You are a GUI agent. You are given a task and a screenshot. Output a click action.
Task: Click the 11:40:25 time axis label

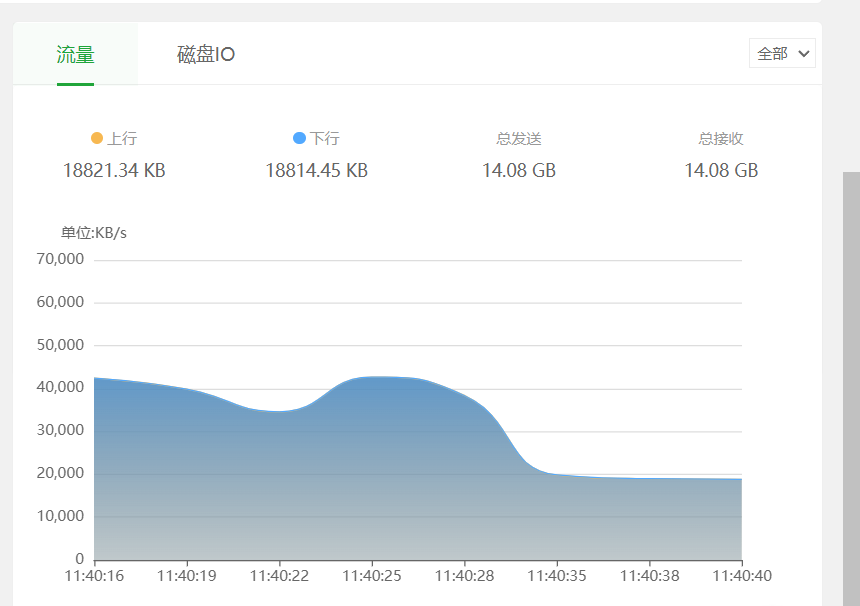click(x=372, y=576)
